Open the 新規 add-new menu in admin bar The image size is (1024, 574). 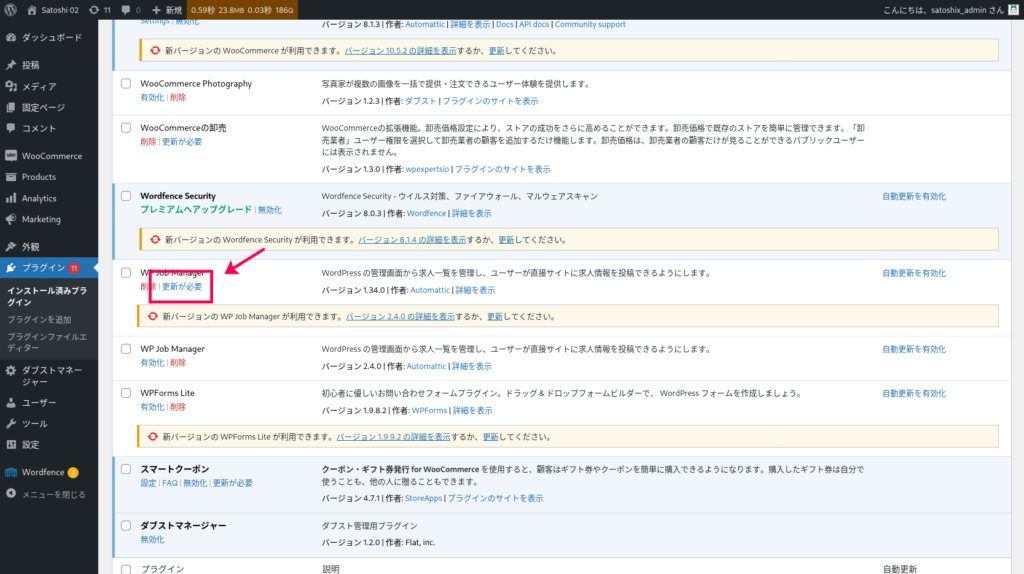coord(170,9)
